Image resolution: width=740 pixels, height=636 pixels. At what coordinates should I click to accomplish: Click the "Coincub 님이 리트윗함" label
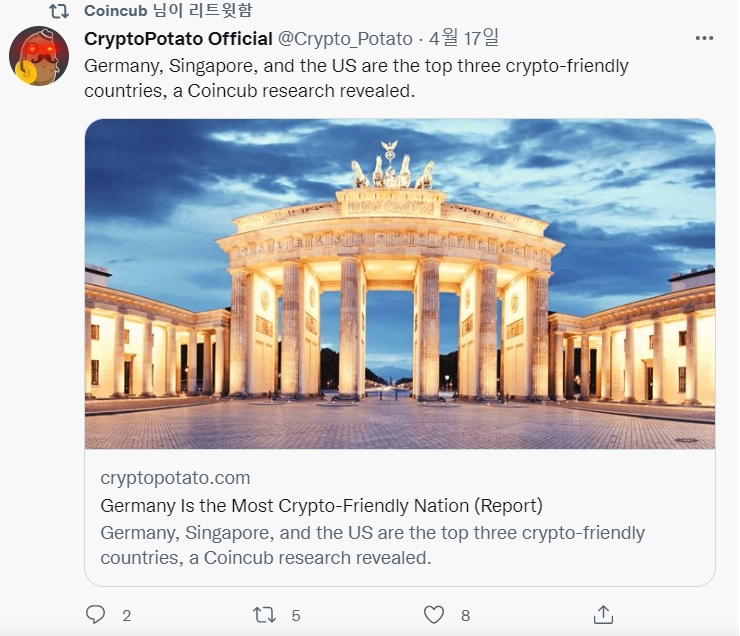pos(168,11)
